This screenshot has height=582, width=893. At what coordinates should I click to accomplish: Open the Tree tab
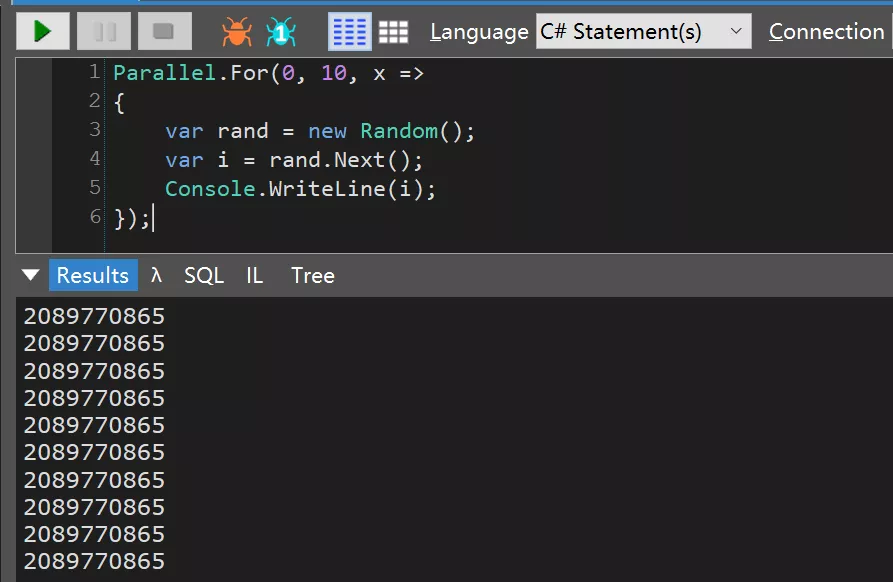click(x=312, y=276)
